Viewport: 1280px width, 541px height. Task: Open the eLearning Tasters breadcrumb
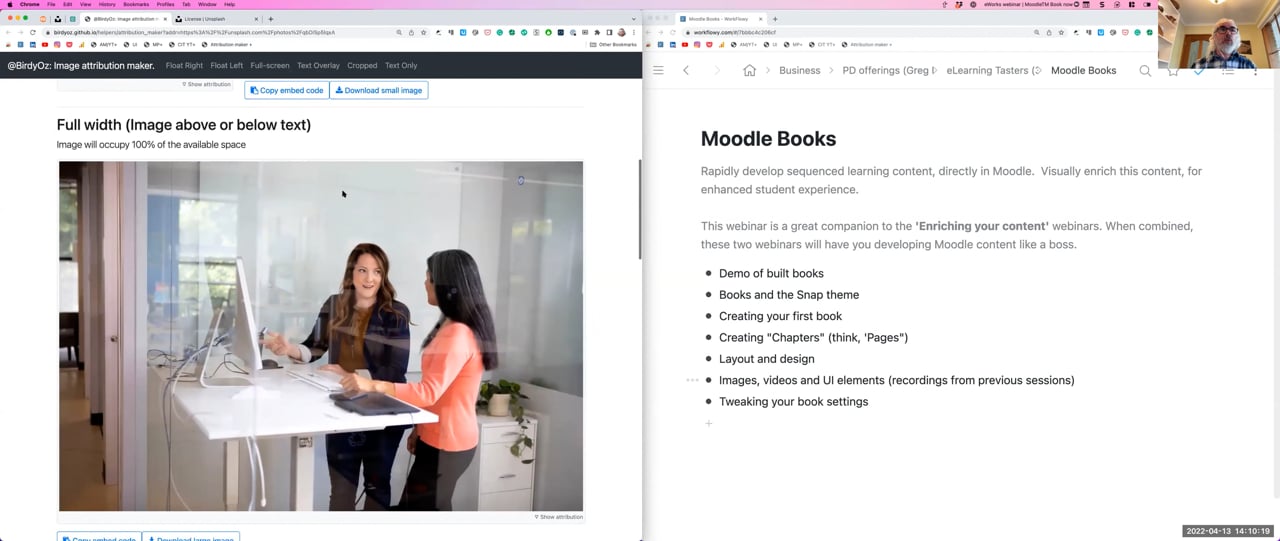point(994,70)
